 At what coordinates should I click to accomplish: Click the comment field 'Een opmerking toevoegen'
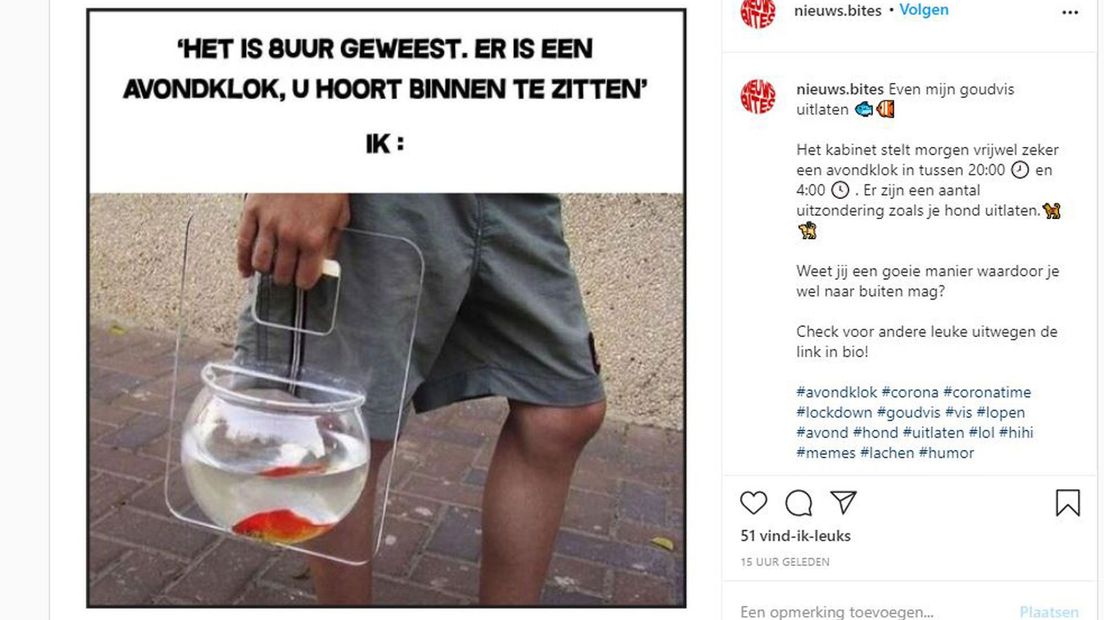[873, 612]
